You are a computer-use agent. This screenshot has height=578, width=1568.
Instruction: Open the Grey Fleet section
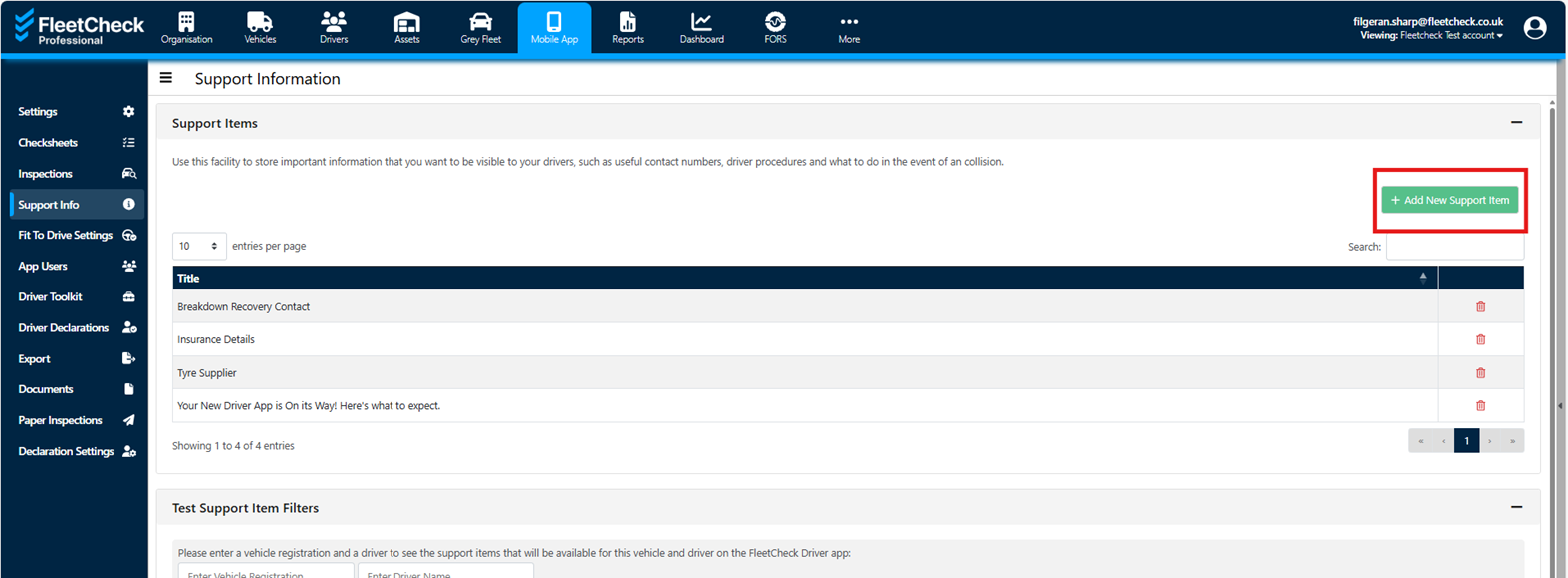tap(480, 27)
